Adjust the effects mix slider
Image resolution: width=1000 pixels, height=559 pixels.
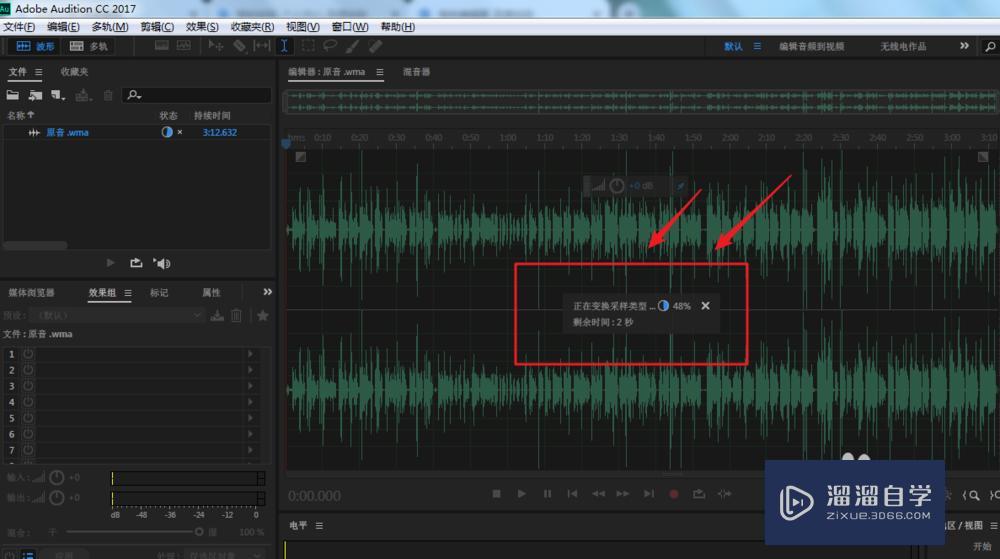pos(199,532)
